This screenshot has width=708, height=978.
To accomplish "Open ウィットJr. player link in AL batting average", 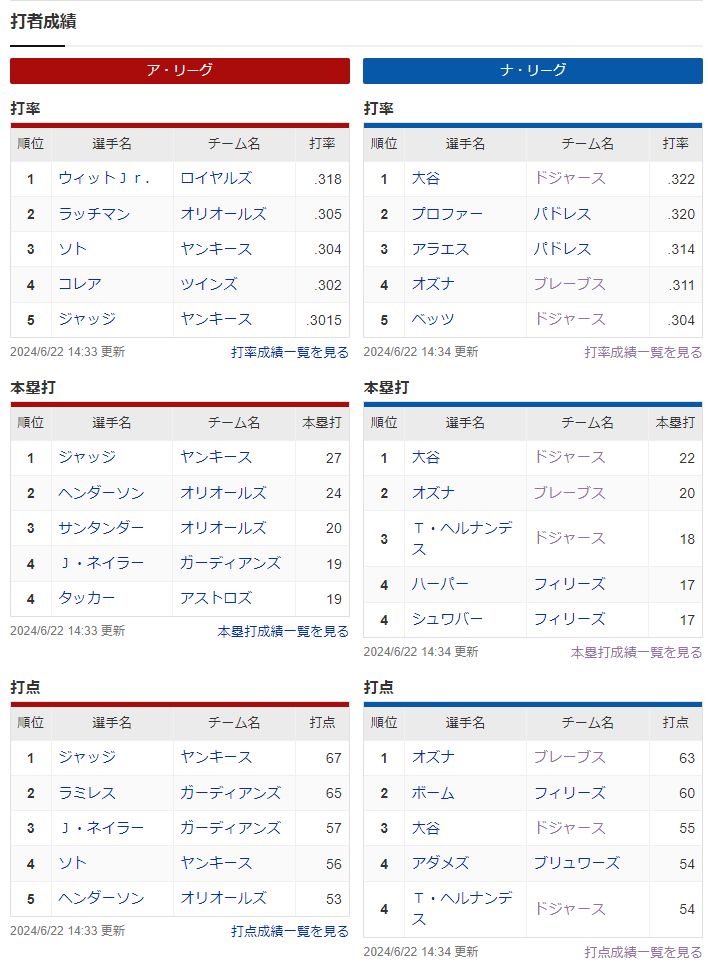I will point(104,178).
